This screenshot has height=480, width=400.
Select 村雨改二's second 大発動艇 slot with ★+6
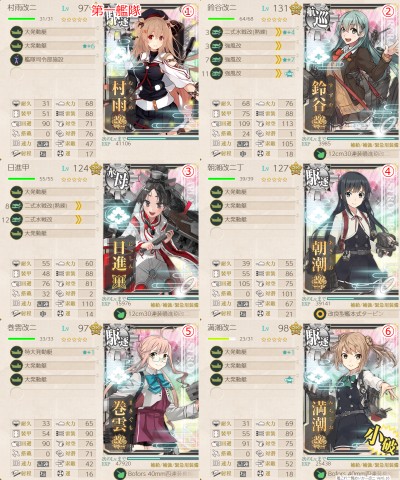(53, 45)
